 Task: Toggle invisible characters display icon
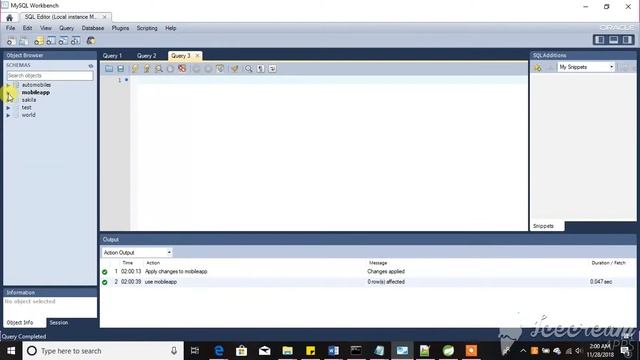tap(260, 69)
